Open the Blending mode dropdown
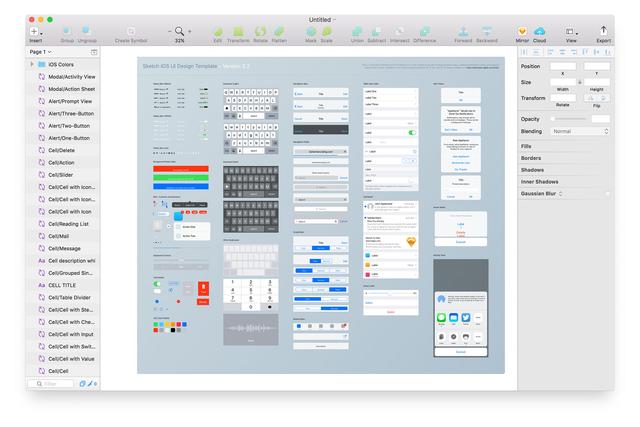Viewport: 640px width, 427px height. click(579, 131)
